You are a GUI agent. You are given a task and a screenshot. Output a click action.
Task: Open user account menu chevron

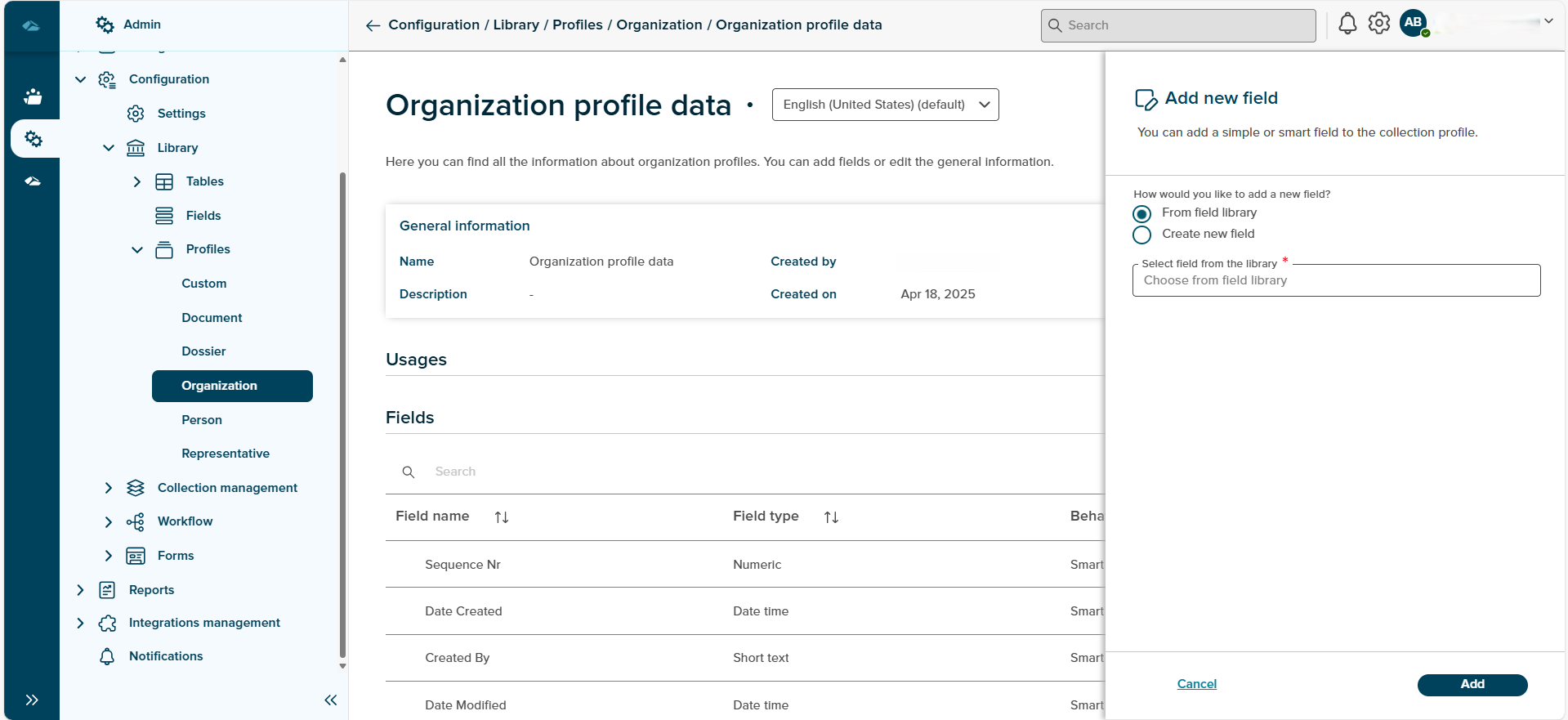tap(1548, 21)
